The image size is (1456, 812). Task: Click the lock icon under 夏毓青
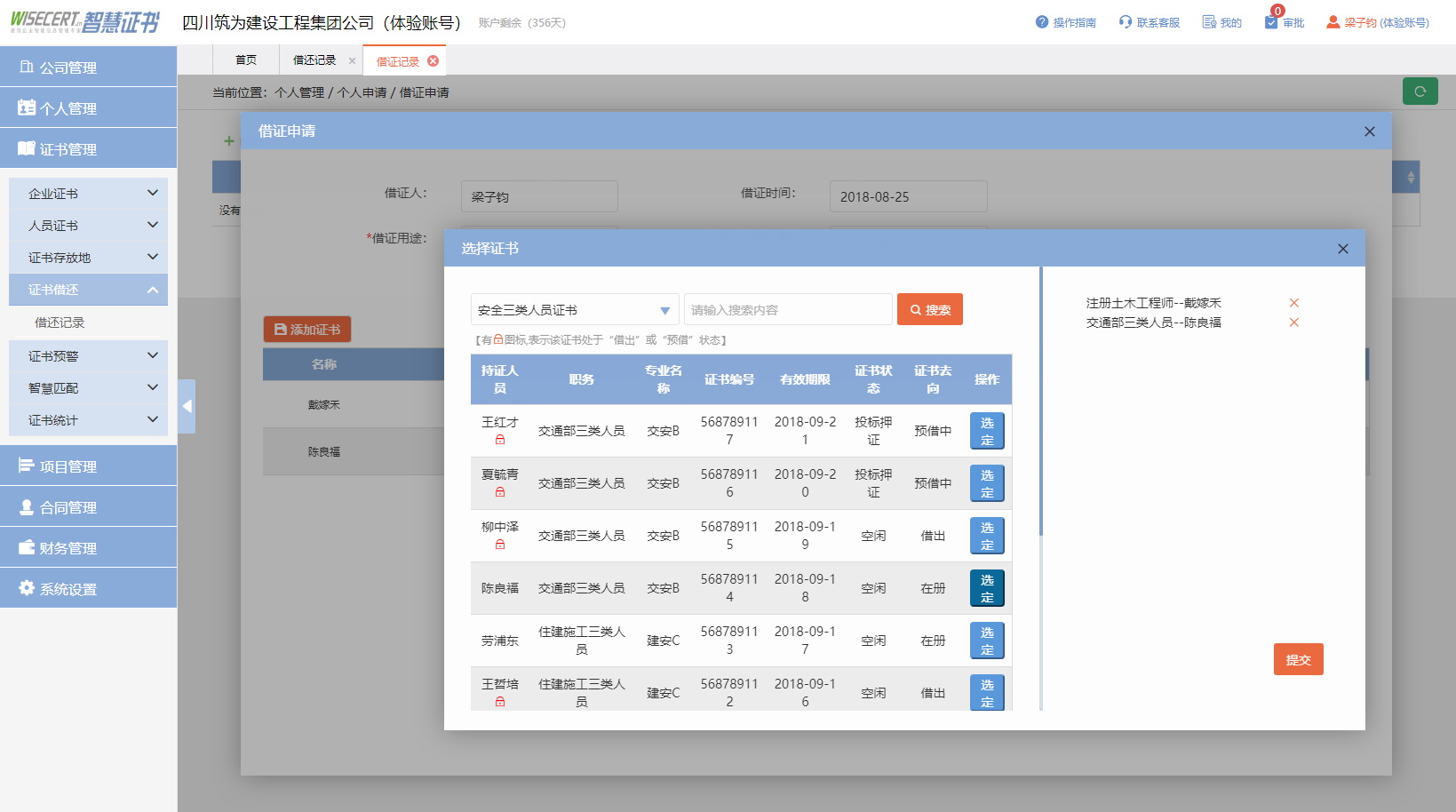500,492
